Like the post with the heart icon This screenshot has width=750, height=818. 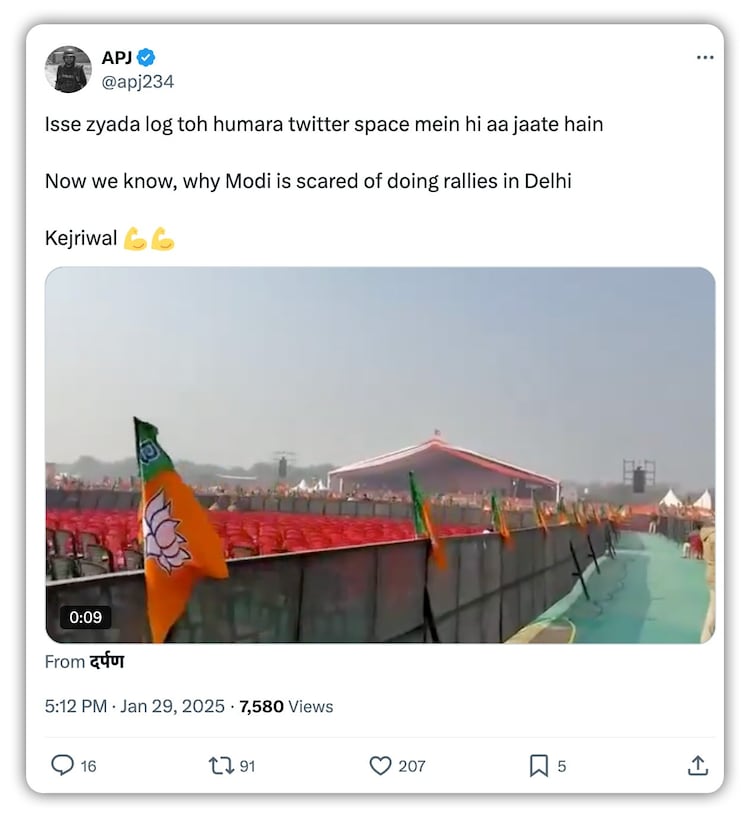tap(380, 765)
